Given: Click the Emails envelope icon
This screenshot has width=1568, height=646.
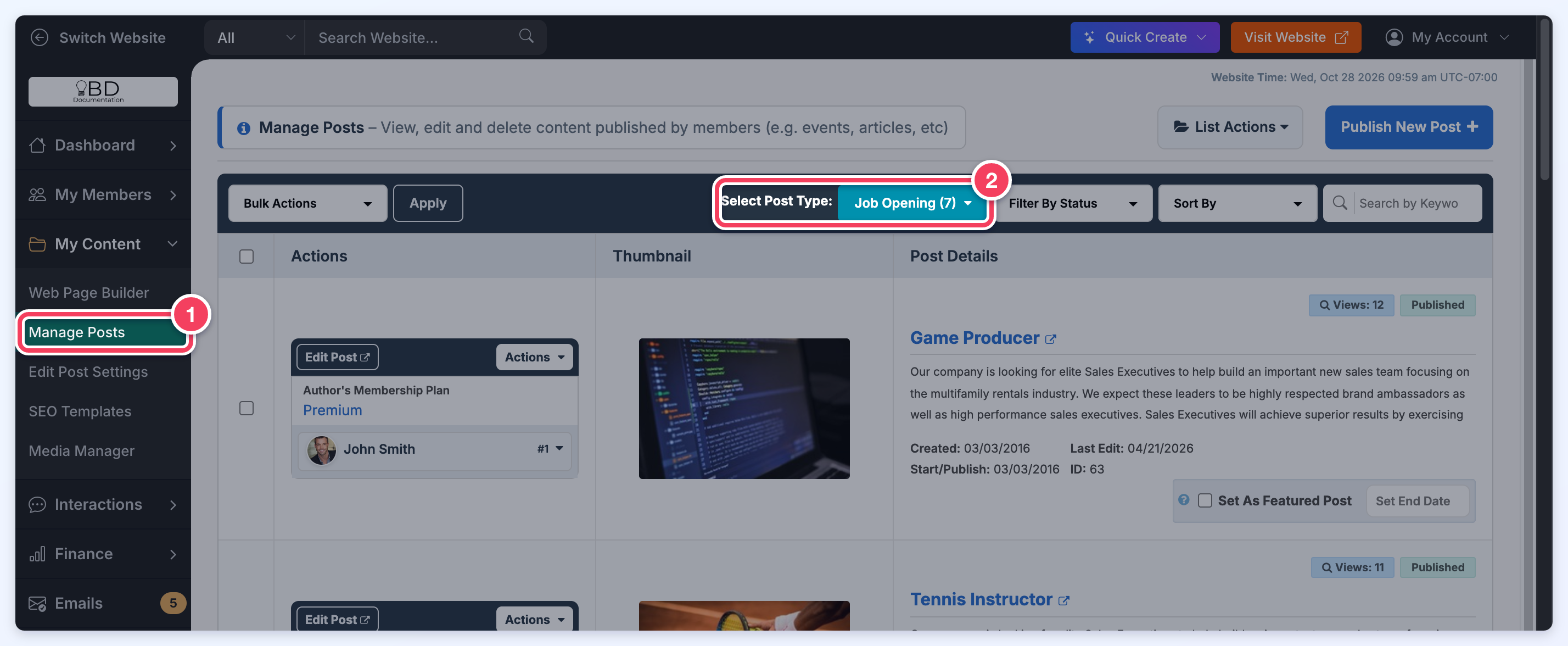Looking at the screenshot, I should 37,603.
